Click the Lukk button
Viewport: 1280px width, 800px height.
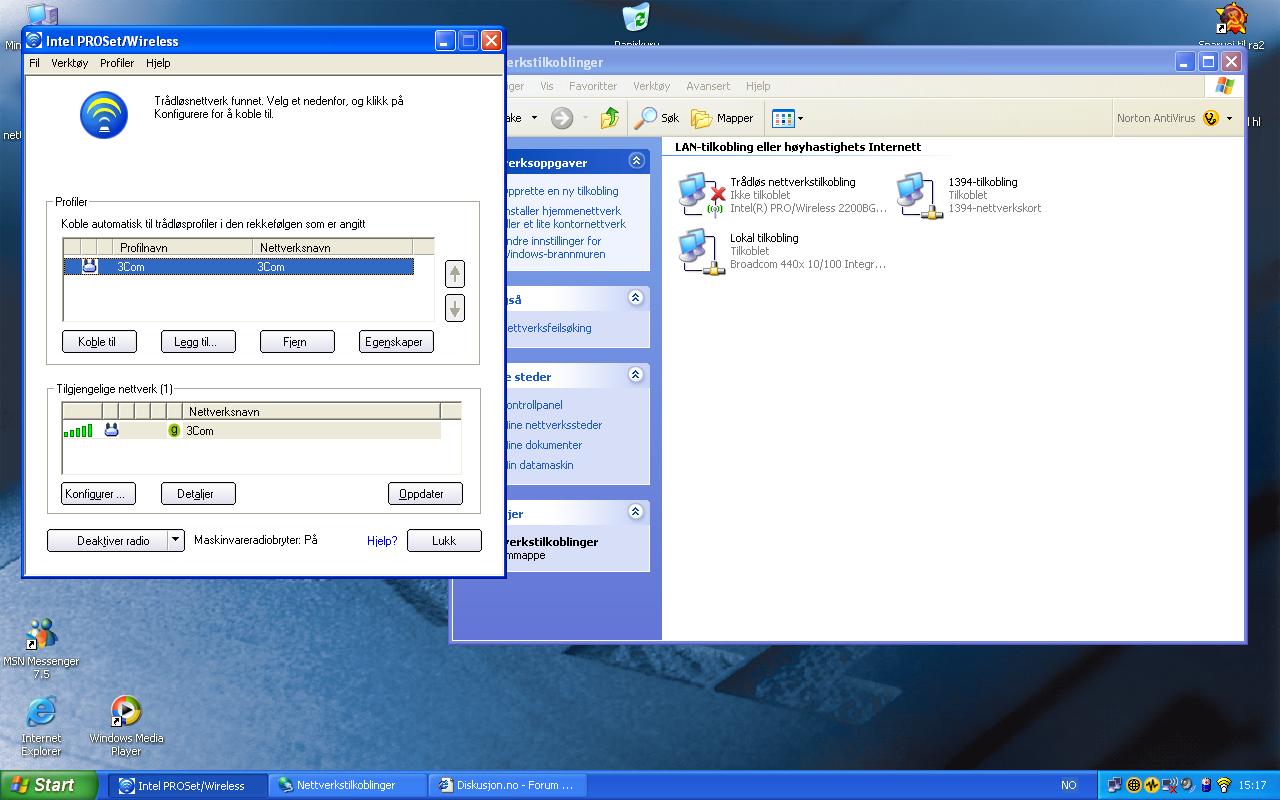coord(444,540)
